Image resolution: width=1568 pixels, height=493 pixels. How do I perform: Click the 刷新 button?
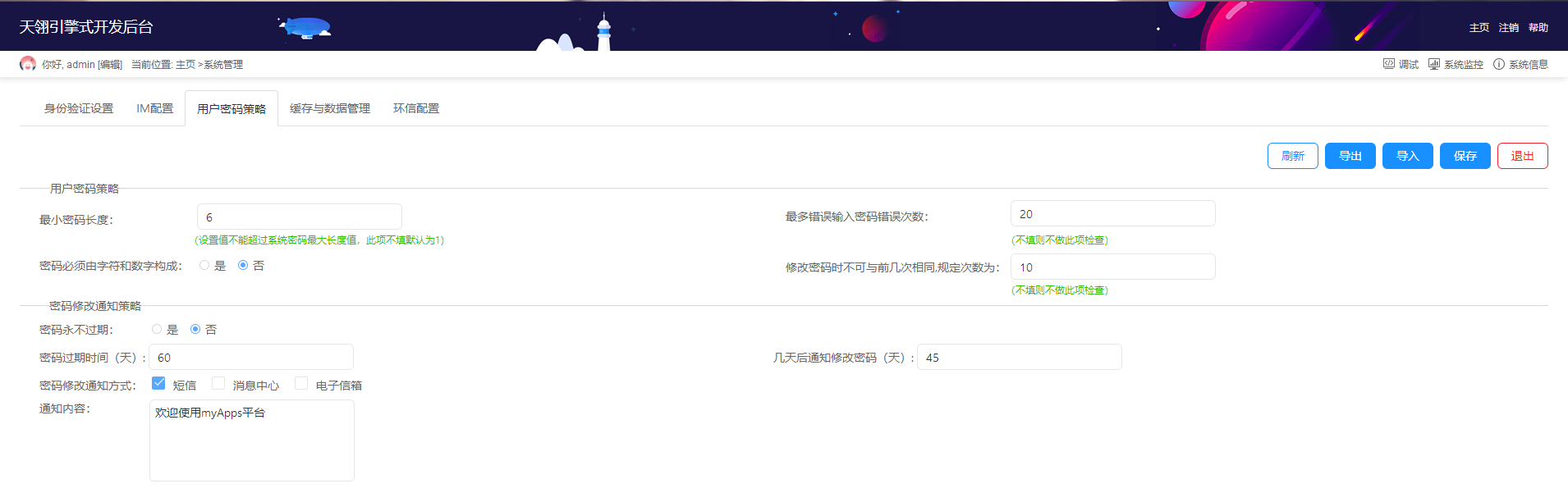pyautogui.click(x=1292, y=156)
